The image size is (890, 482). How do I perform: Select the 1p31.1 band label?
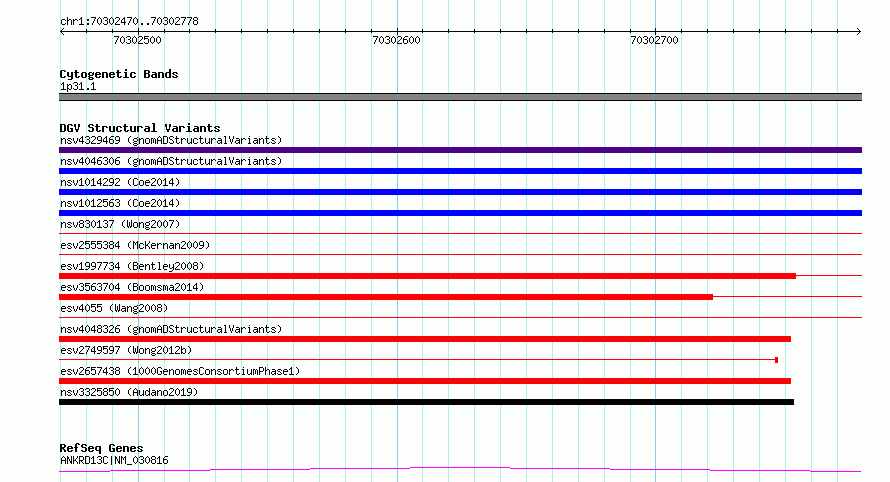78,86
